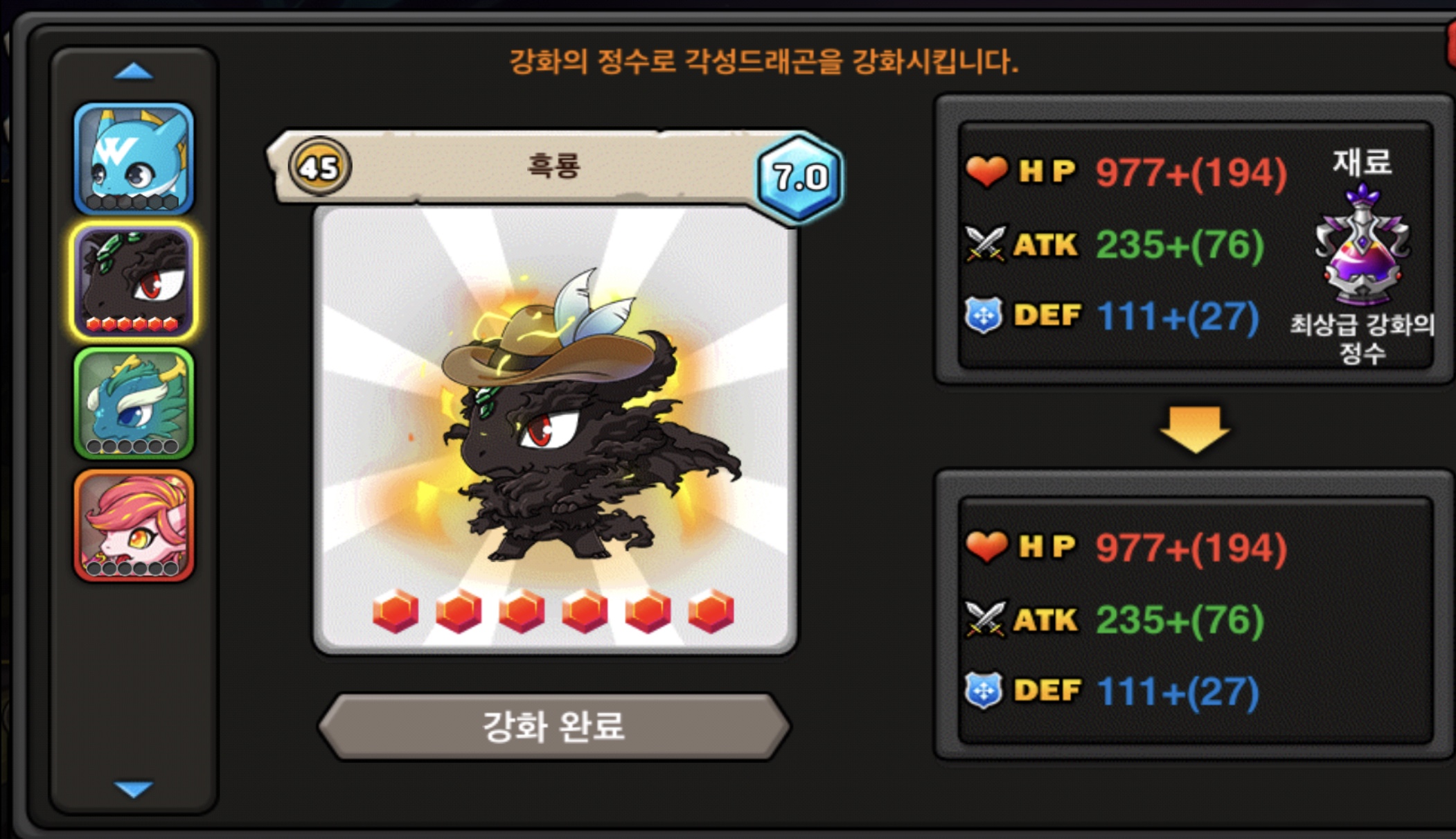Click the first red enhancement gem

(x=396, y=611)
